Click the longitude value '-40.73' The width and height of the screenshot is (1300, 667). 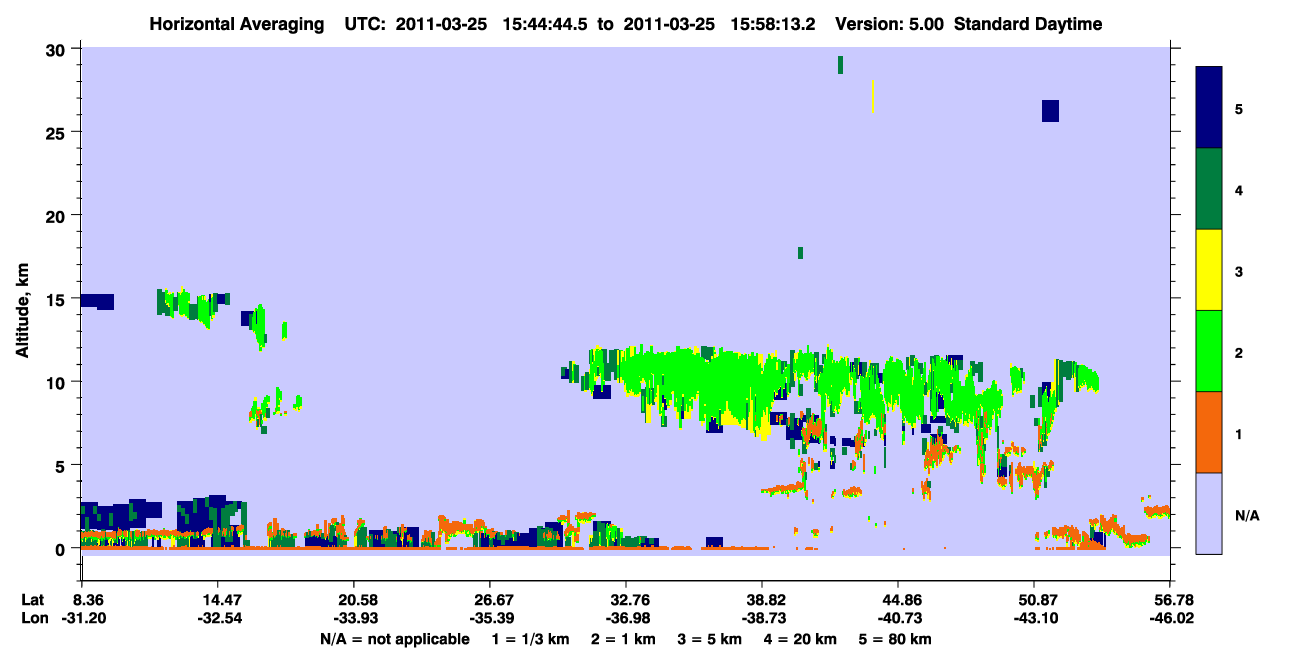tap(898, 619)
